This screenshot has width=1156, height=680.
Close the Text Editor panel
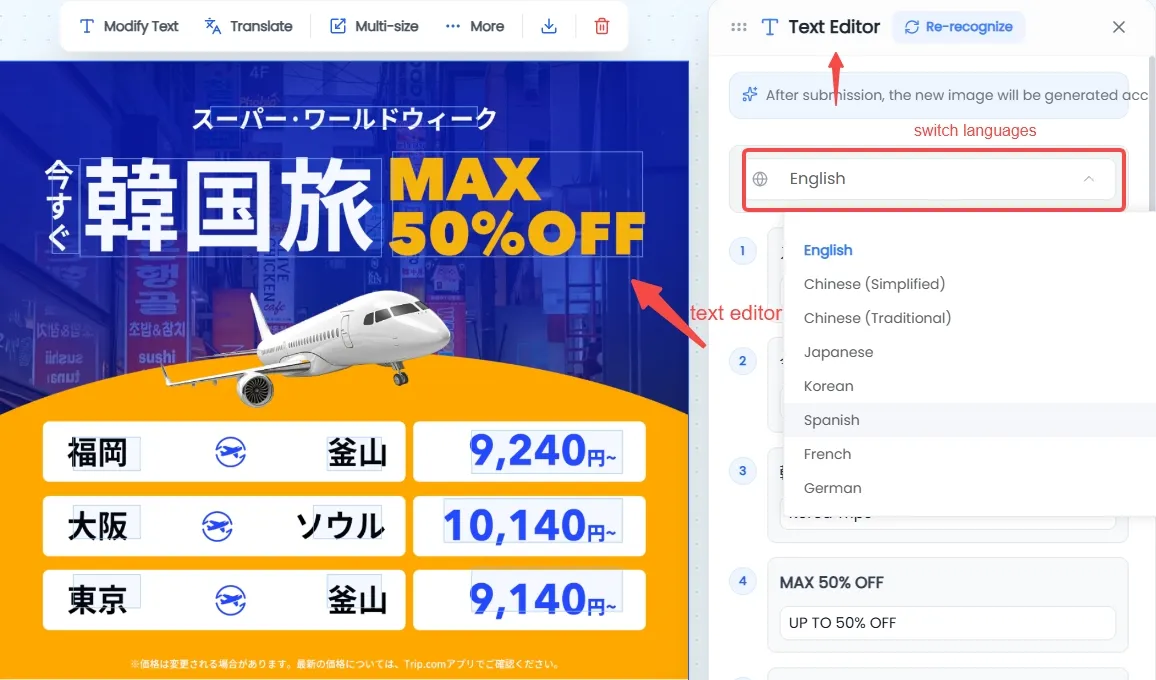tap(1118, 27)
